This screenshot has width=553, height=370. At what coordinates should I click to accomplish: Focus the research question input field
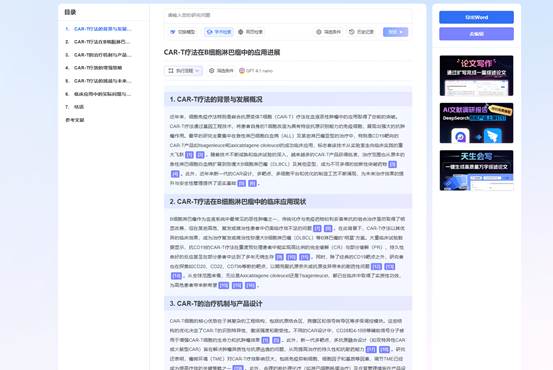288,15
